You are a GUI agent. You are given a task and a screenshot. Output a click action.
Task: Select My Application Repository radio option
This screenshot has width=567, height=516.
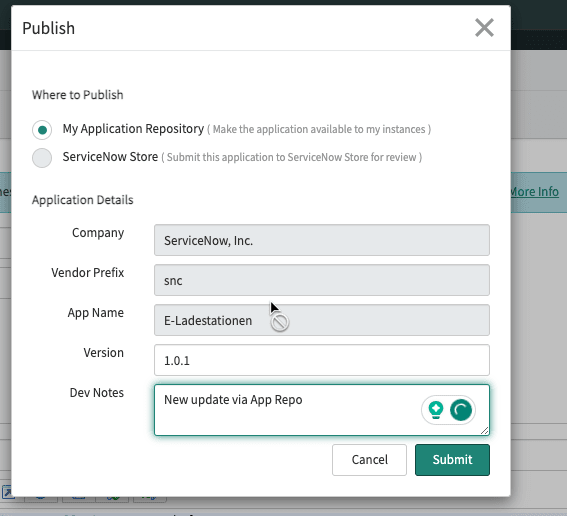(42, 130)
